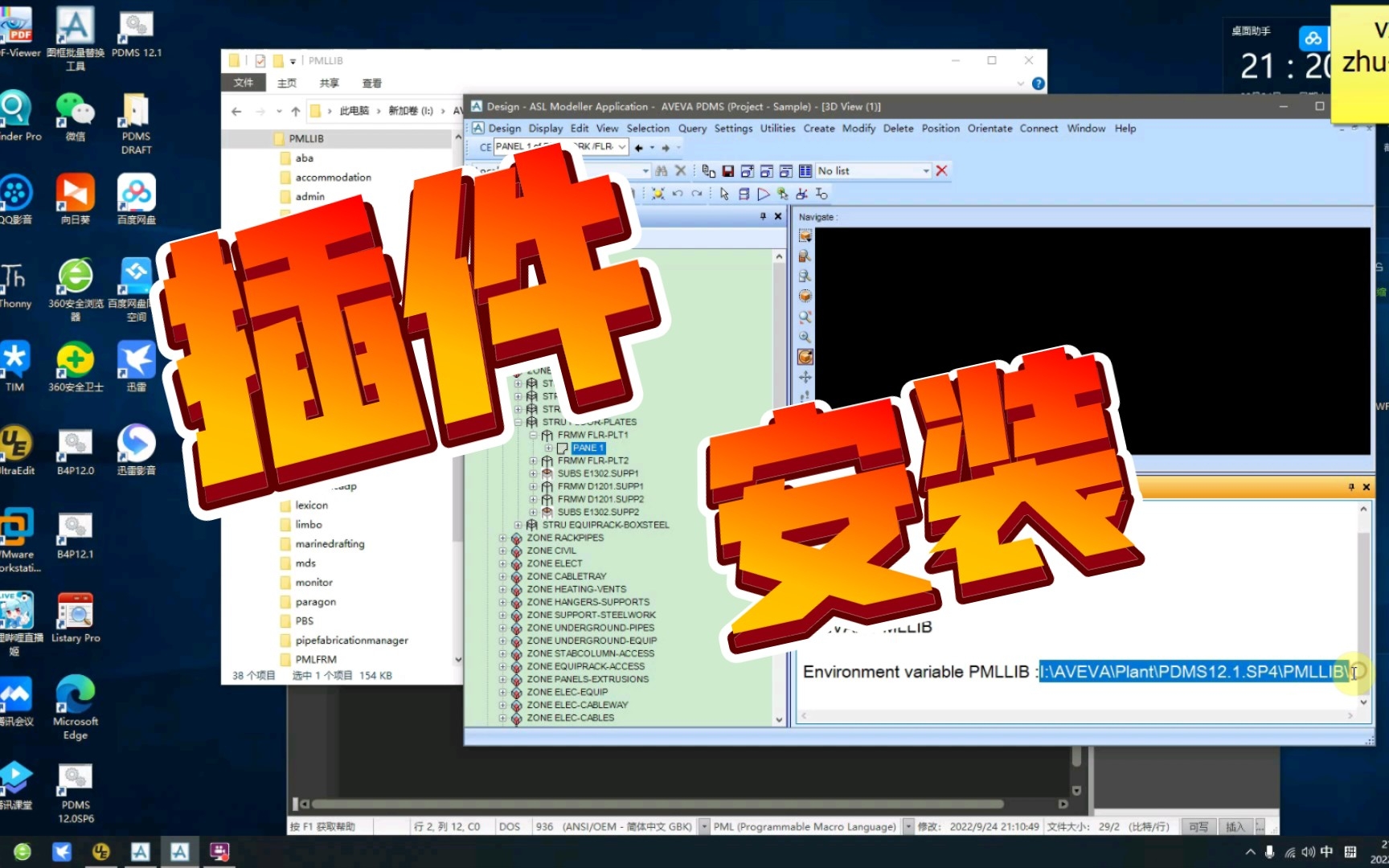Select the pan four-arrow tool beside the 3D view
Screen dimensions: 1389x868
(x=805, y=377)
